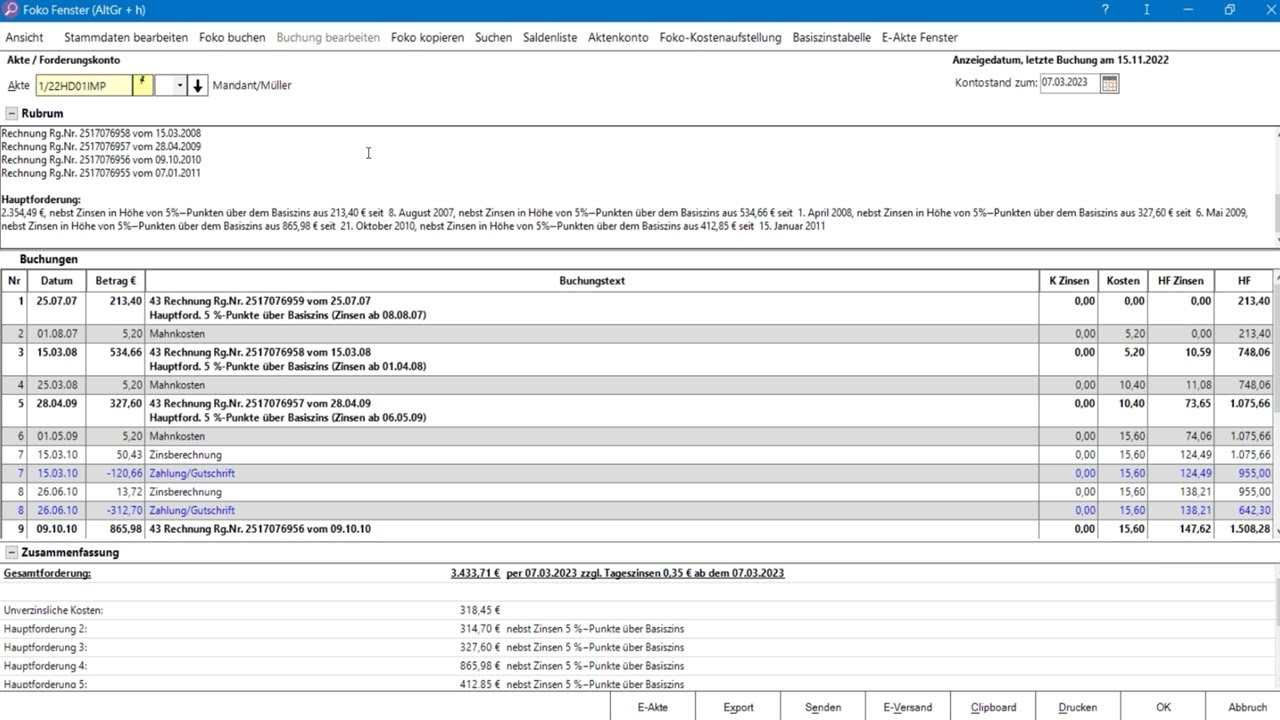Open Stammdaten bearbeiten menu

tap(126, 37)
